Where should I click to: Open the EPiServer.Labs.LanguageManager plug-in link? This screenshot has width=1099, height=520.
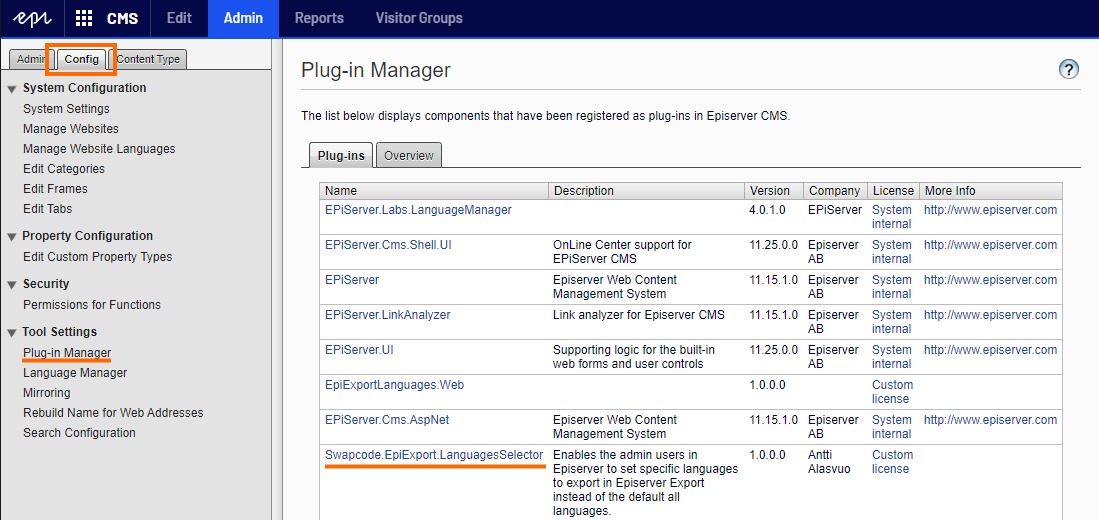(x=418, y=210)
